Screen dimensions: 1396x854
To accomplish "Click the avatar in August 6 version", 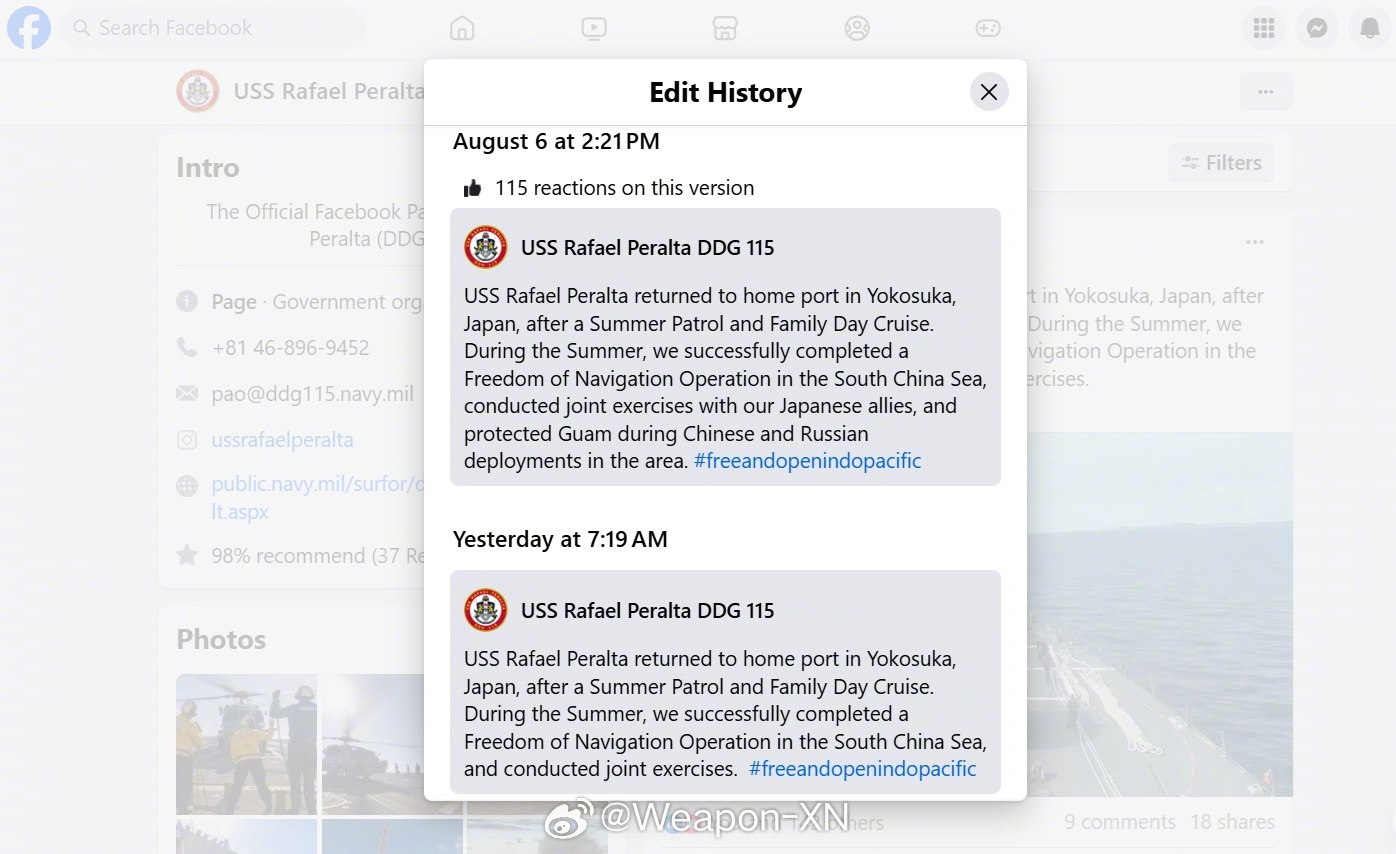I will point(486,247).
